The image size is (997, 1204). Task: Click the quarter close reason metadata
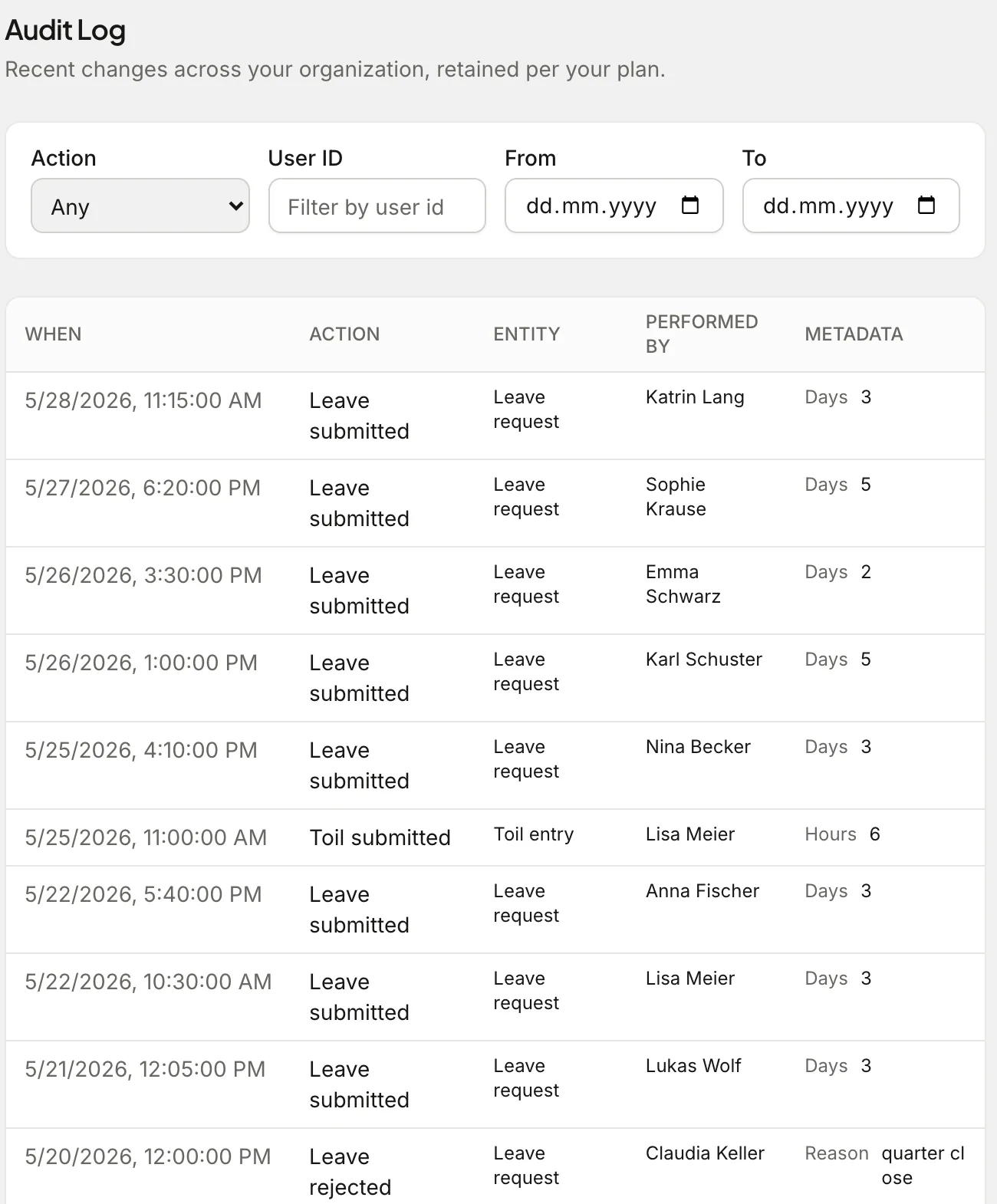923,1166
